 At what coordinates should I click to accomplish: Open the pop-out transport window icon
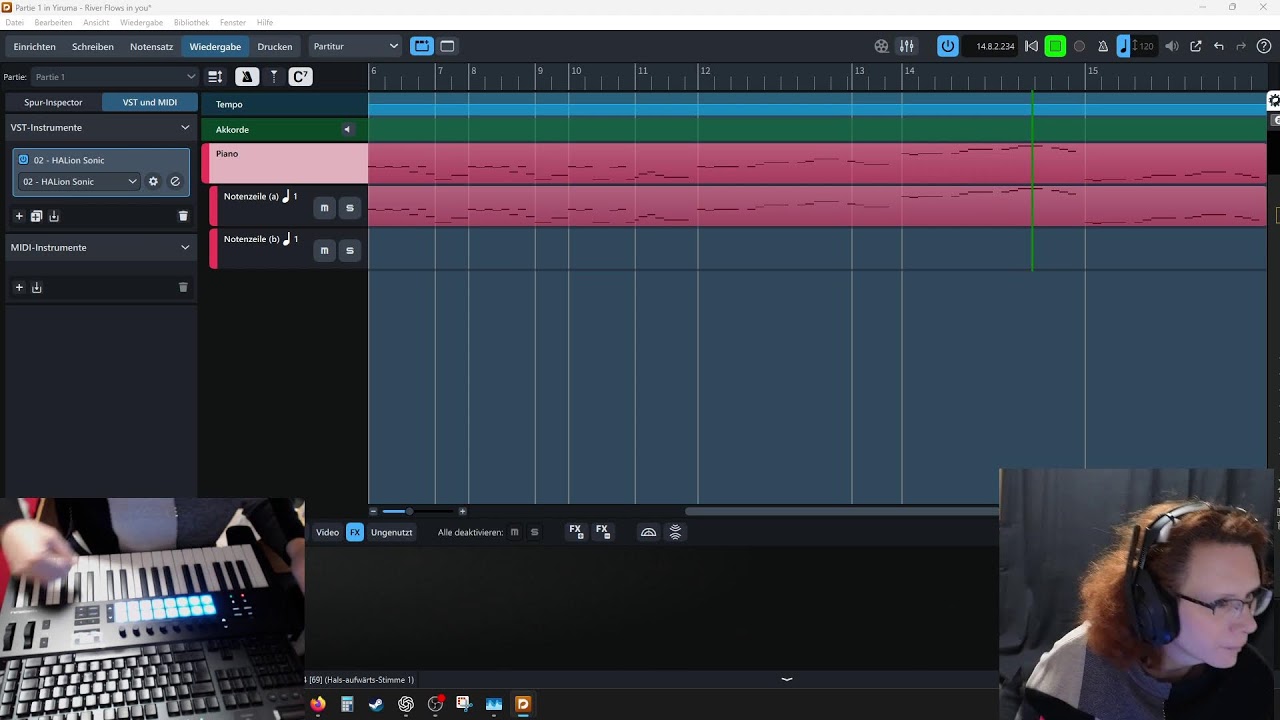pos(1196,46)
